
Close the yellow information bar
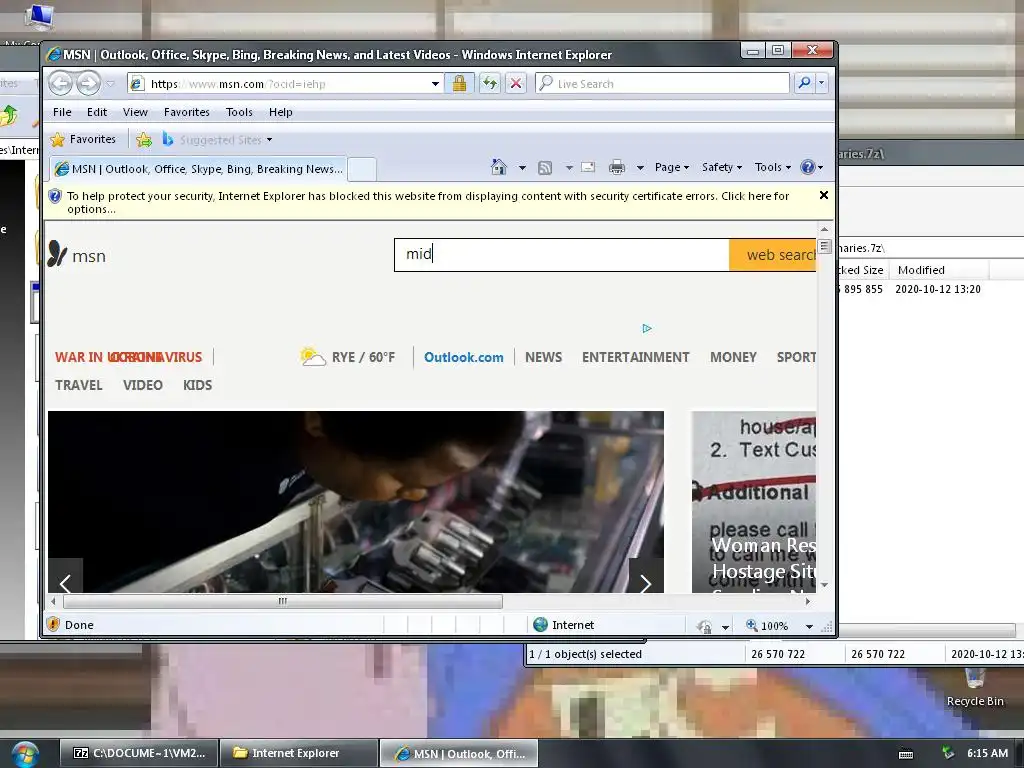pyautogui.click(x=824, y=195)
